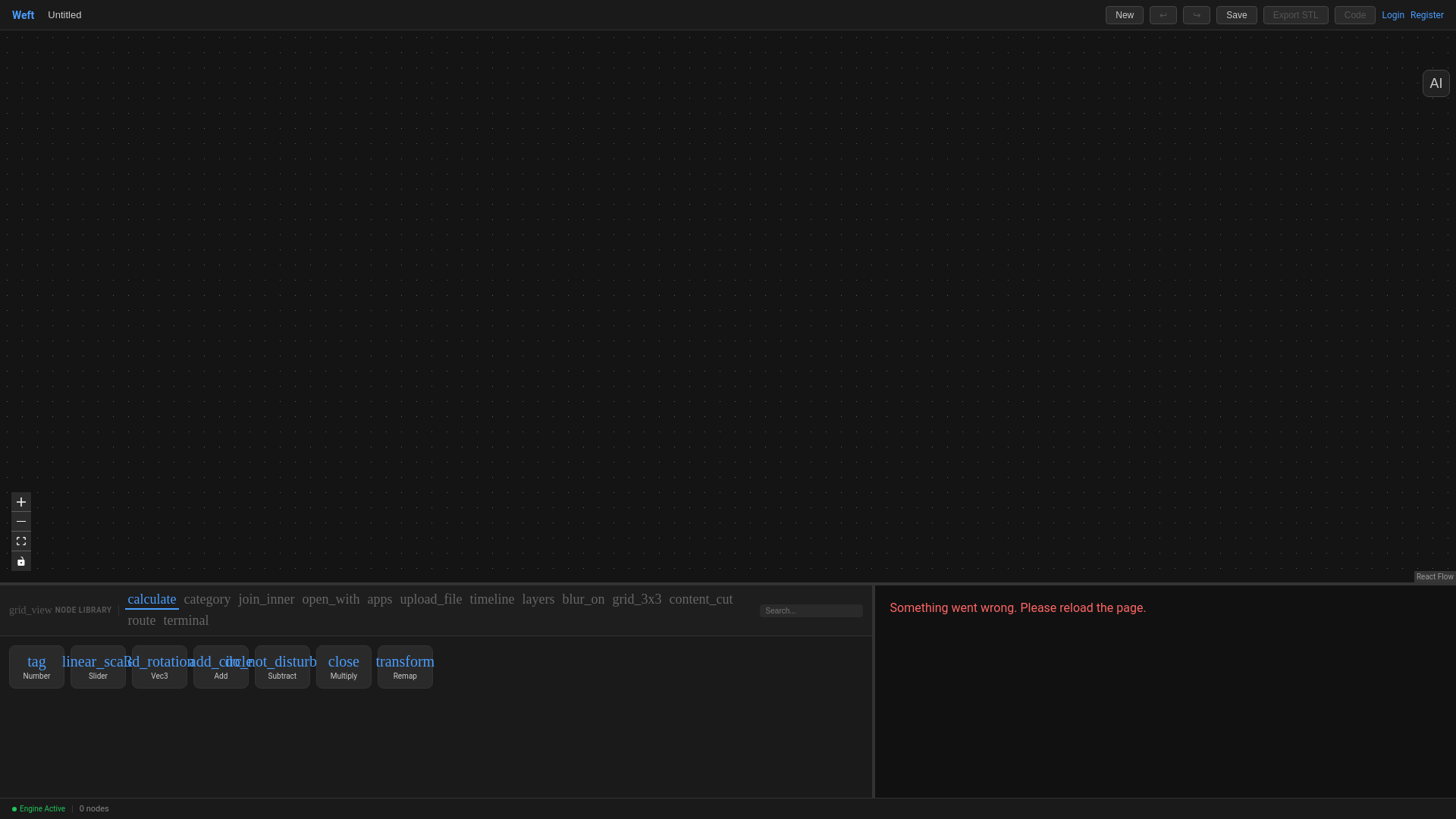The width and height of the screenshot is (1456, 819).
Task: Select the timeline tab
Action: pyautogui.click(x=491, y=599)
